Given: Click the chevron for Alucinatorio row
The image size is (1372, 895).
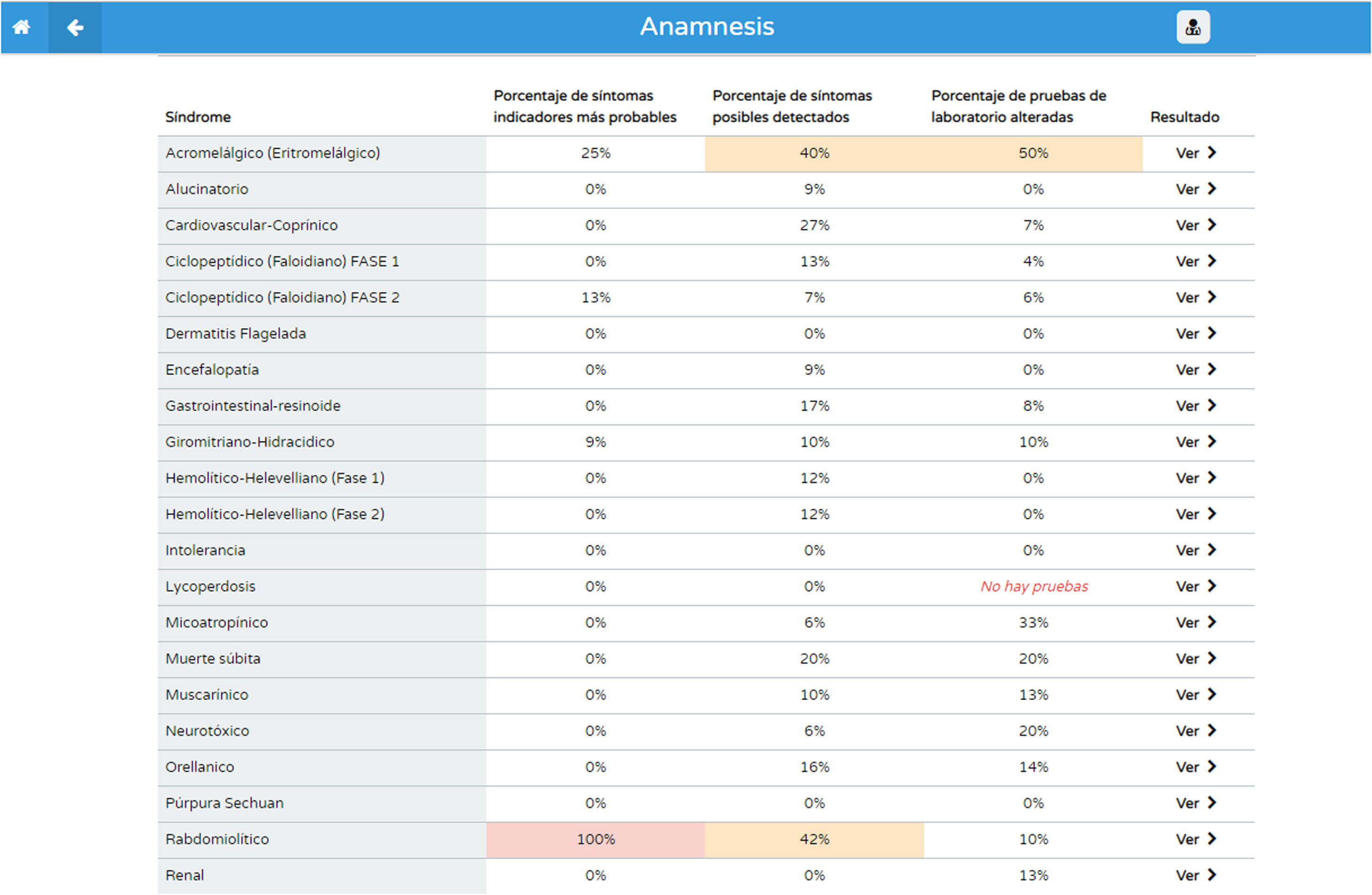Looking at the screenshot, I should coord(1212,189).
